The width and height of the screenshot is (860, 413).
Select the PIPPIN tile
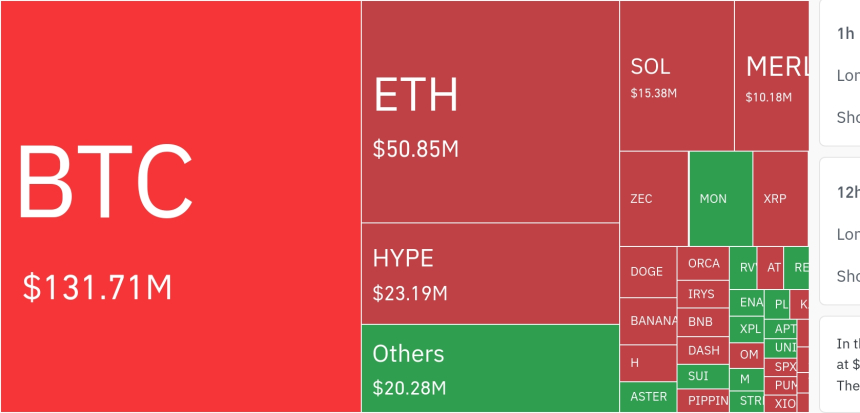click(x=703, y=401)
